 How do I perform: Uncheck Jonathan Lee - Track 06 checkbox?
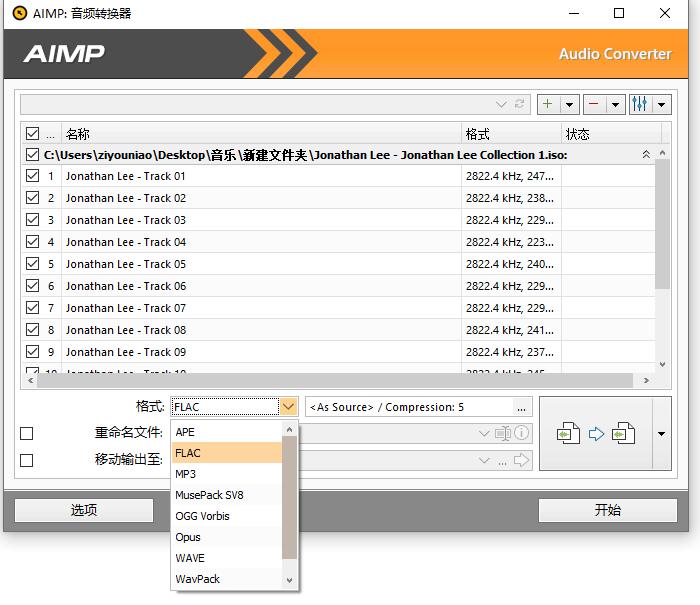click(x=33, y=286)
